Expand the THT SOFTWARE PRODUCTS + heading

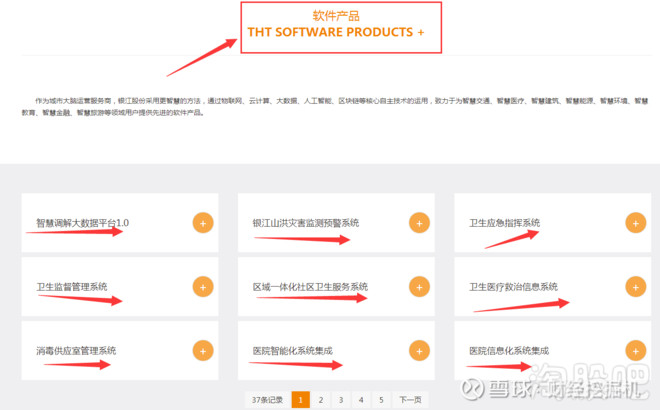pyautogui.click(x=336, y=32)
